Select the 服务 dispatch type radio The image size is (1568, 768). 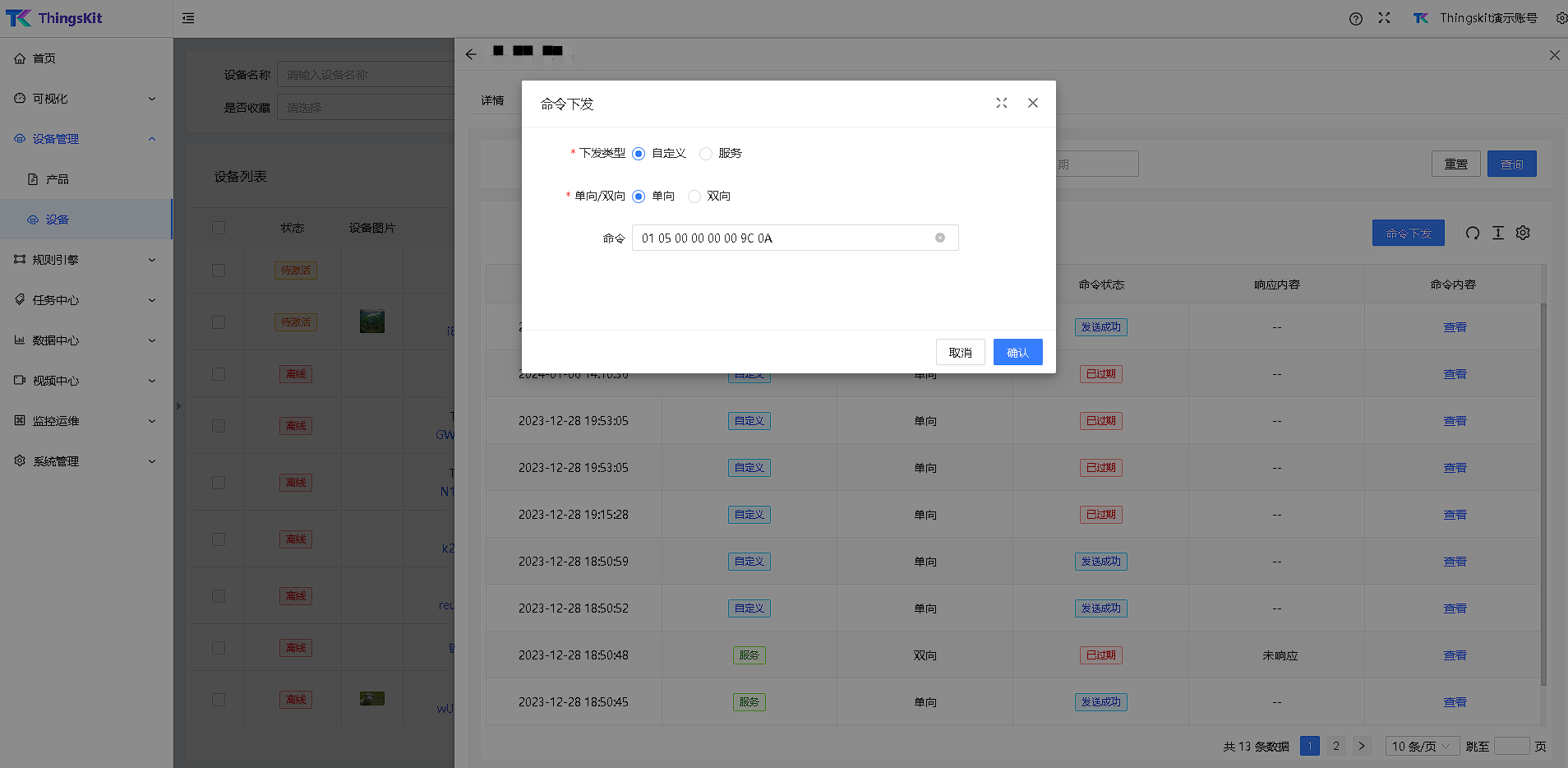706,154
